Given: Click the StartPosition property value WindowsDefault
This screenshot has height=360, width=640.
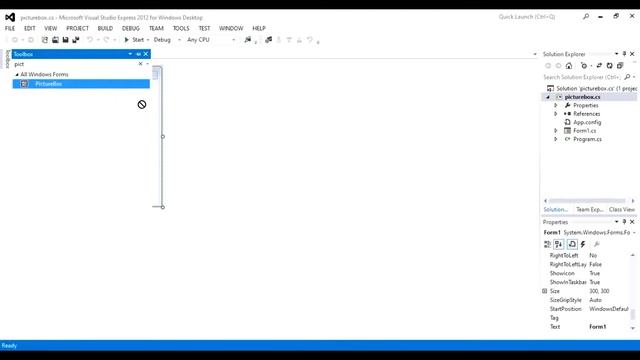Looking at the screenshot, I should coord(609,309).
